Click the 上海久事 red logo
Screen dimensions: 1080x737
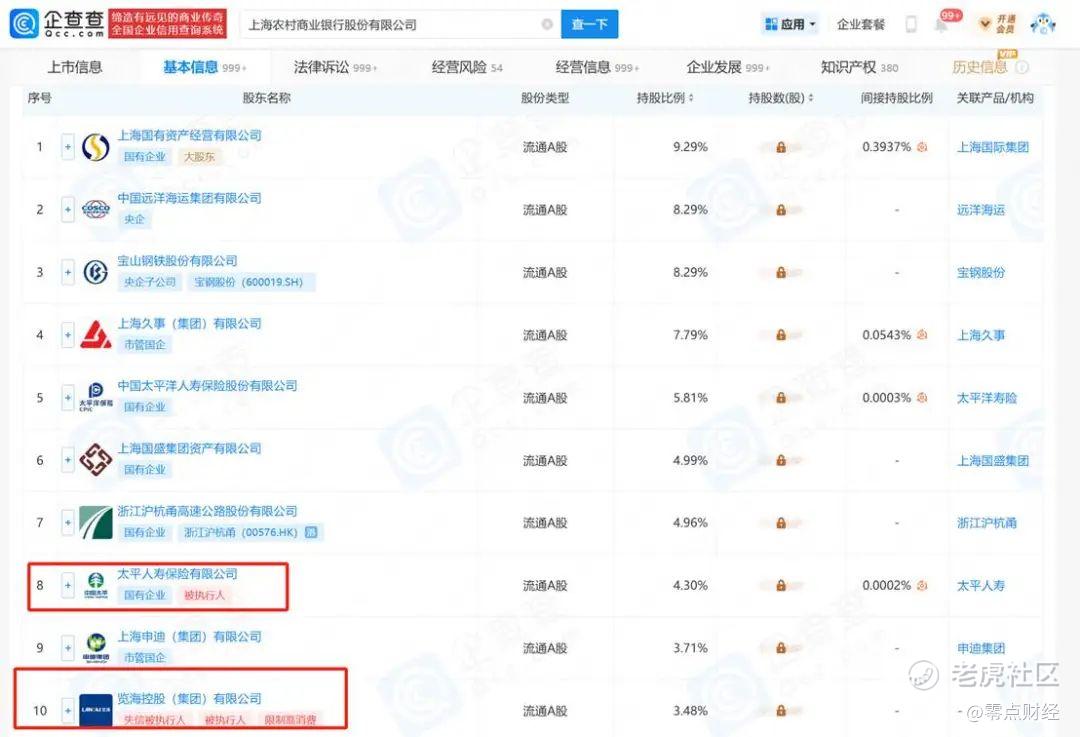[x=96, y=335]
